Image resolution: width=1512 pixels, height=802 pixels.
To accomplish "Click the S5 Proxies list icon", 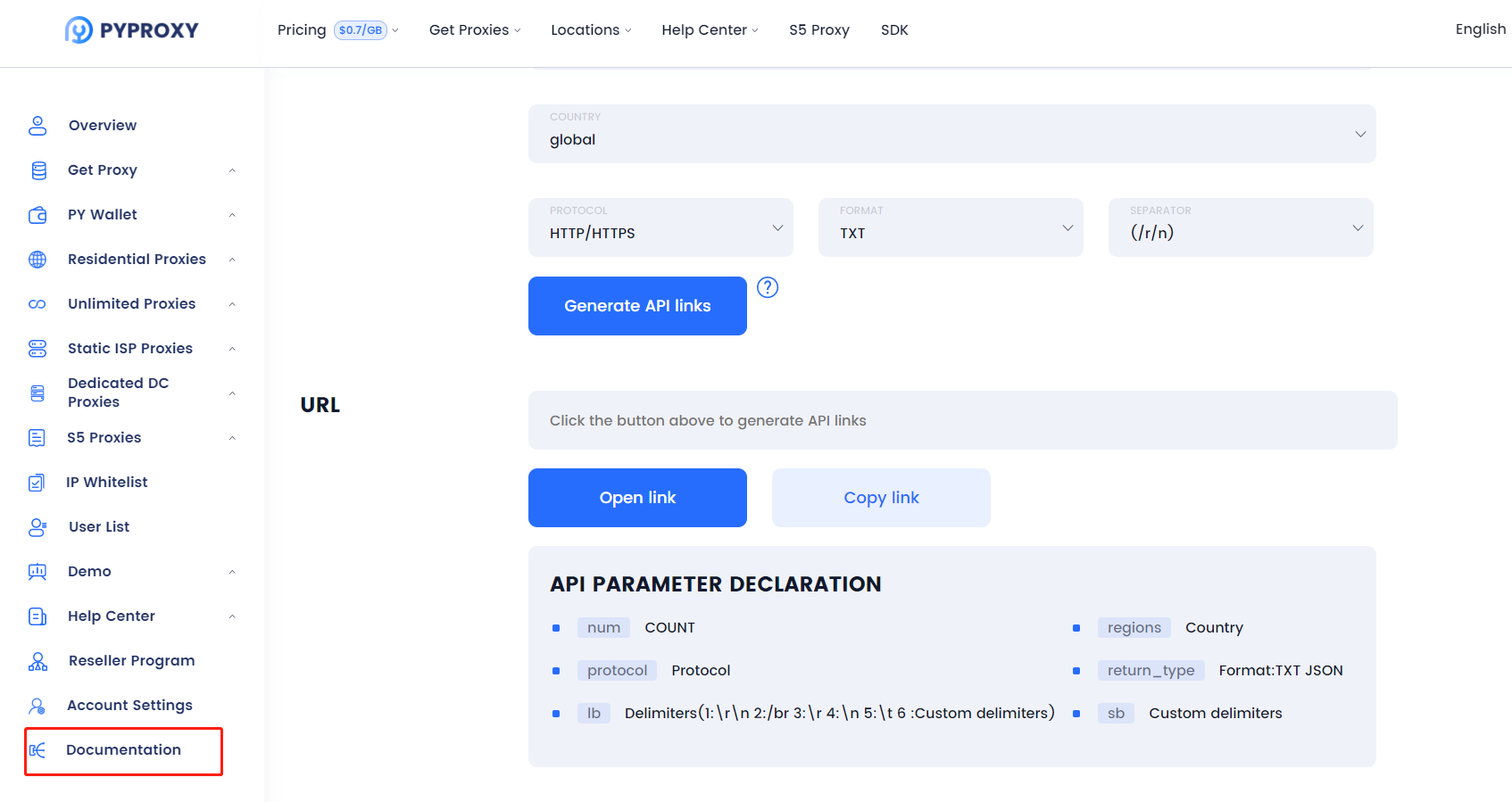I will [37, 438].
